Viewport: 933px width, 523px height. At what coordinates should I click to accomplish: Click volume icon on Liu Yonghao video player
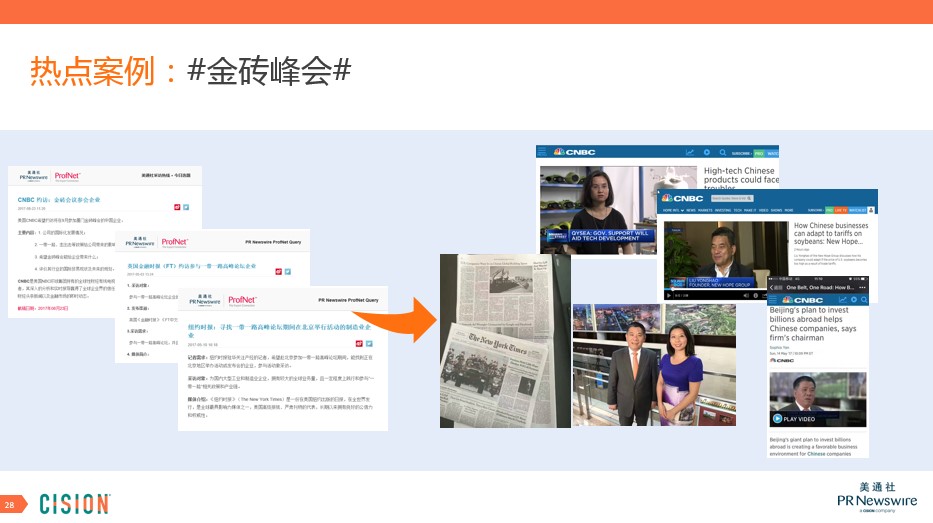click(x=746, y=295)
